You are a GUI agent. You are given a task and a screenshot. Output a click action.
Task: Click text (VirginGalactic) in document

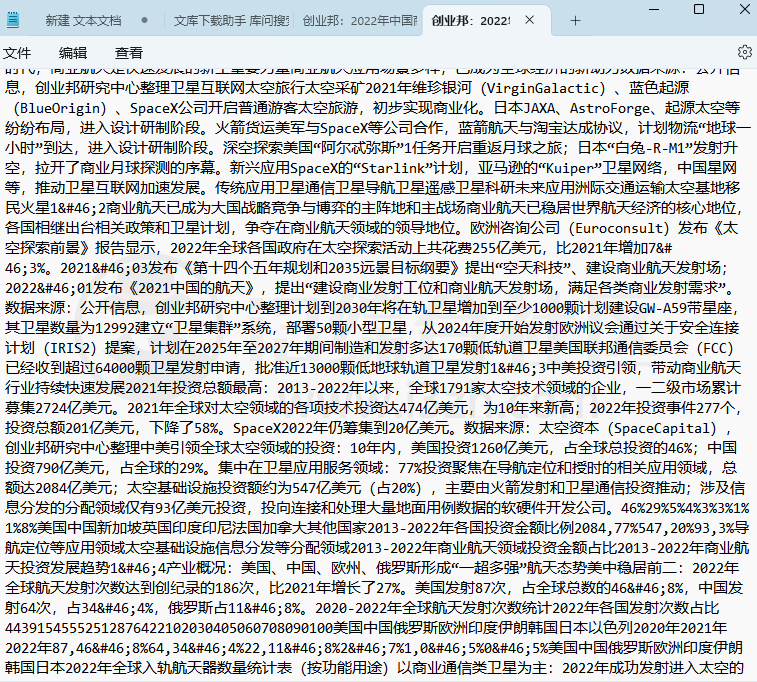(x=545, y=88)
